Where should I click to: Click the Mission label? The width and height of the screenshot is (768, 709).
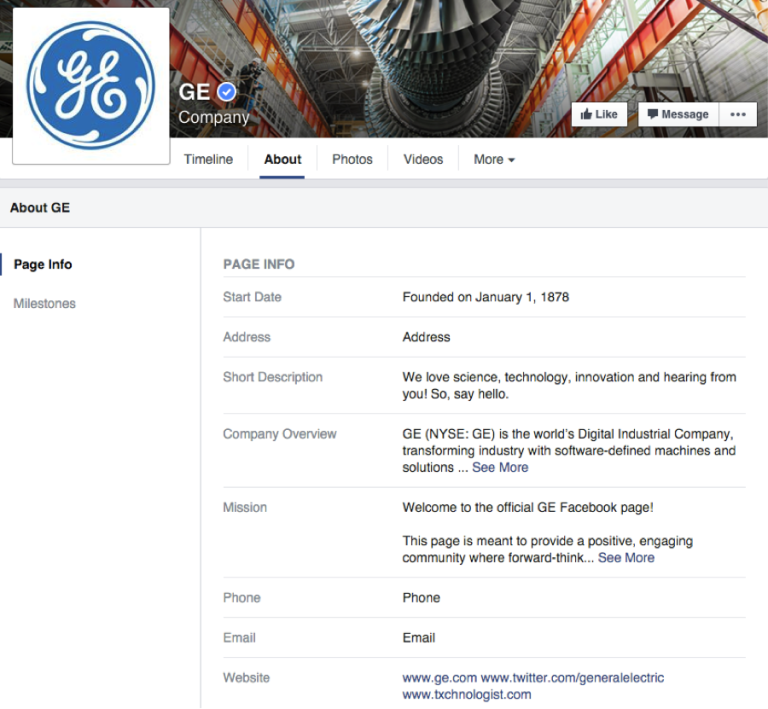[x=245, y=507]
